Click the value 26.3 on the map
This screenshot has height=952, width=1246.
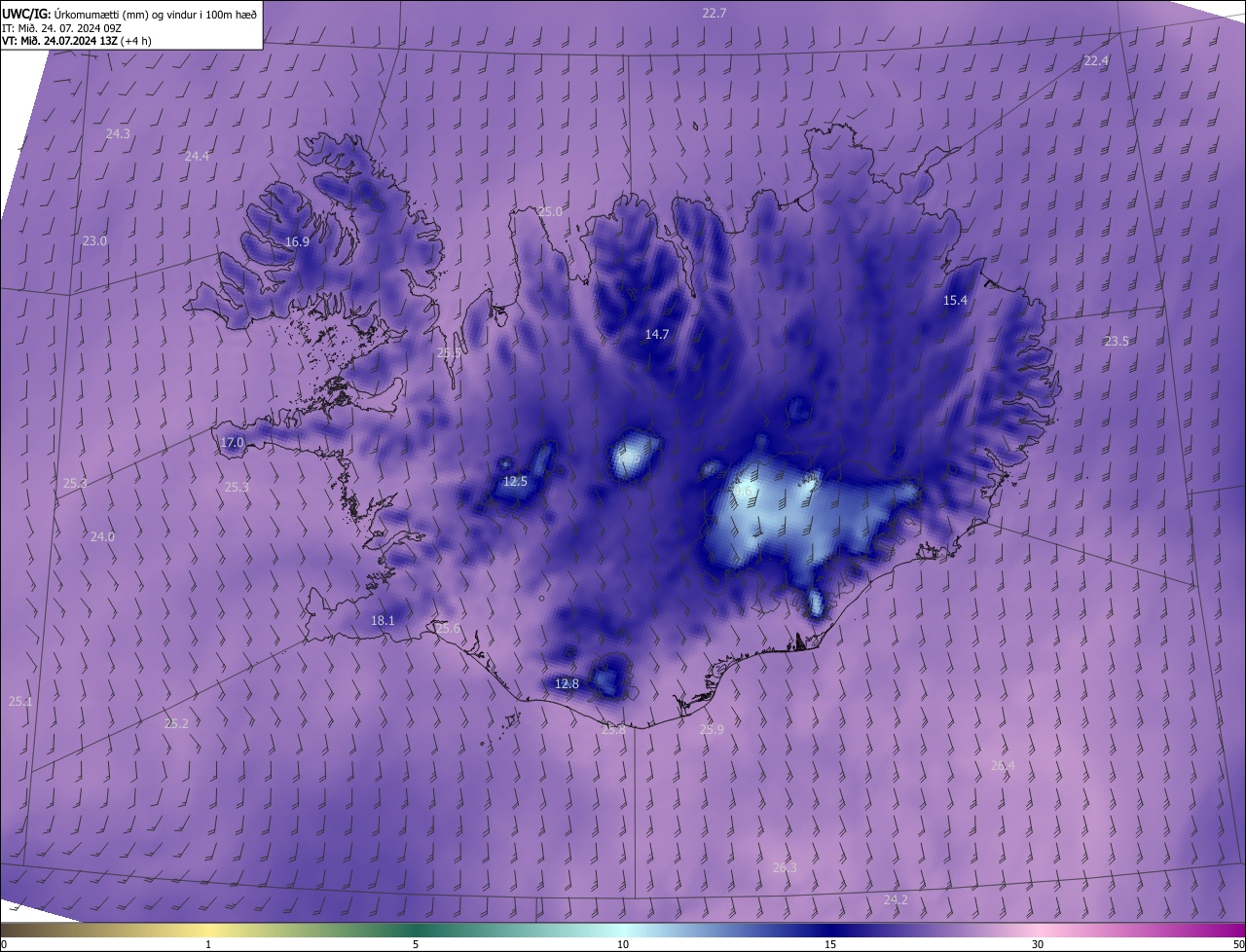pos(785,867)
